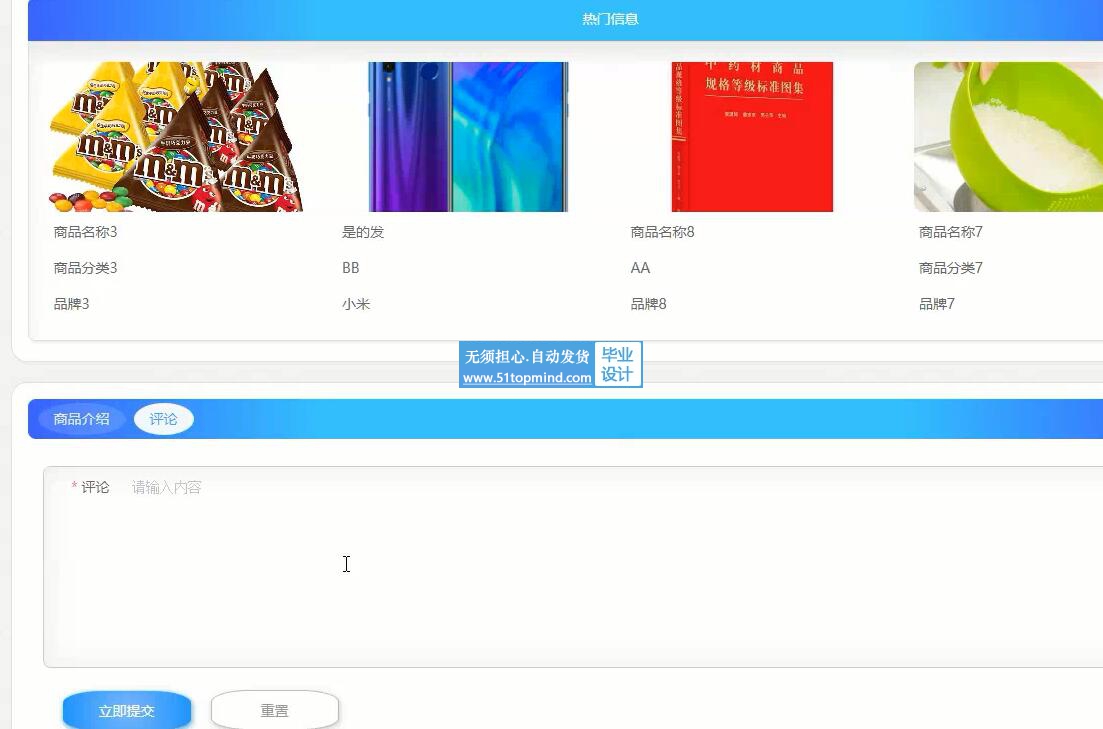Open the green rice bowl thumbnail

(x=1008, y=137)
